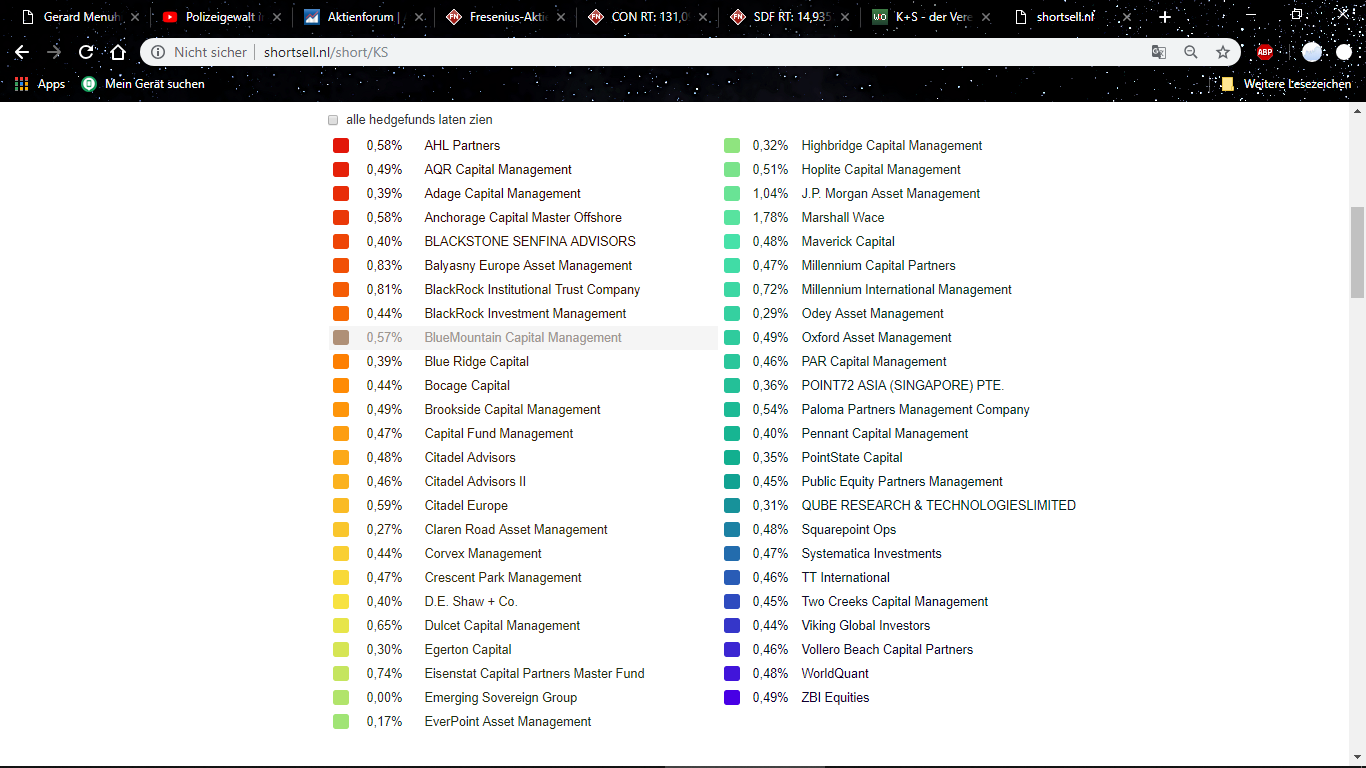The width and height of the screenshot is (1366, 768).
Task: Click the Blue Ridge Capital entry
Action: [477, 361]
